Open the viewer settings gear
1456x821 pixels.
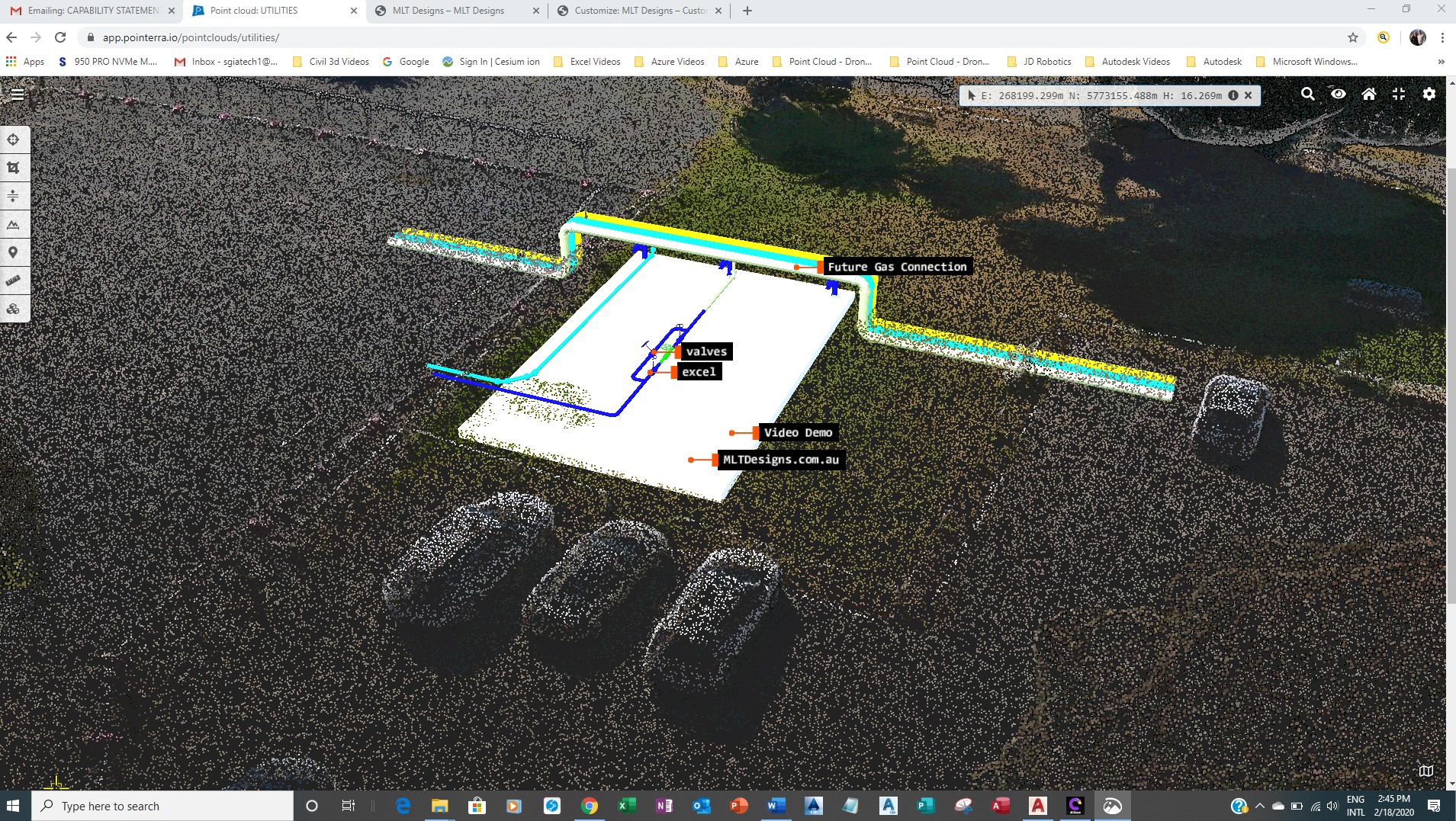click(x=1429, y=94)
